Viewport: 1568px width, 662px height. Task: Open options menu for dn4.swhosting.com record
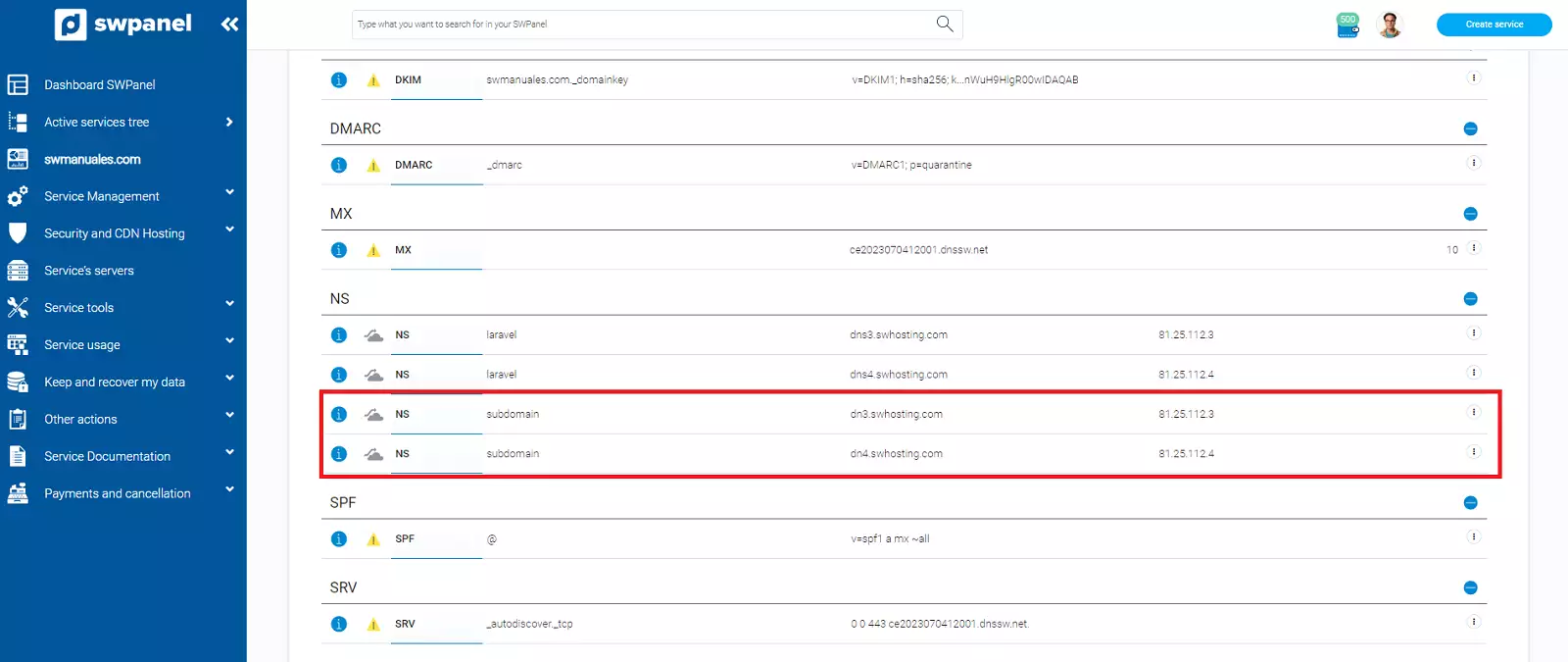(x=1473, y=452)
